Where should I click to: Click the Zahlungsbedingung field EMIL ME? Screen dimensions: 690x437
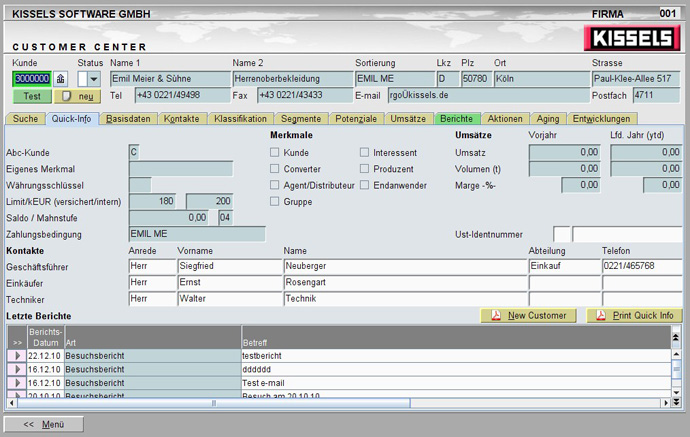[197, 234]
